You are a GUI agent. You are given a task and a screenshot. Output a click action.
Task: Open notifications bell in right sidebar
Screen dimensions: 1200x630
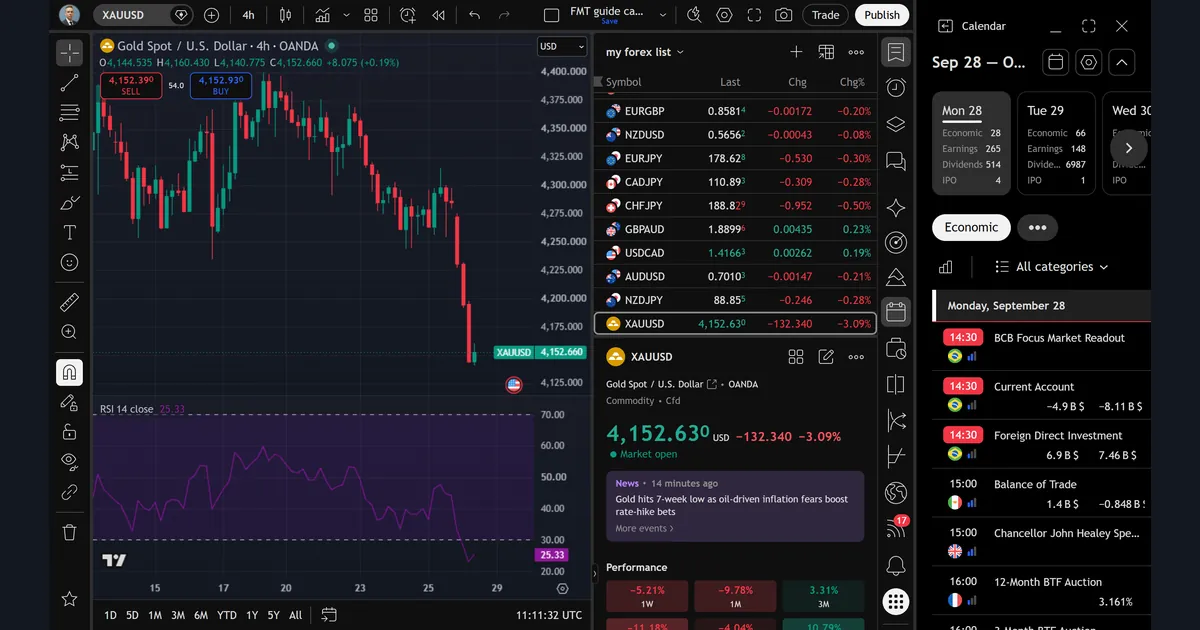pos(896,566)
